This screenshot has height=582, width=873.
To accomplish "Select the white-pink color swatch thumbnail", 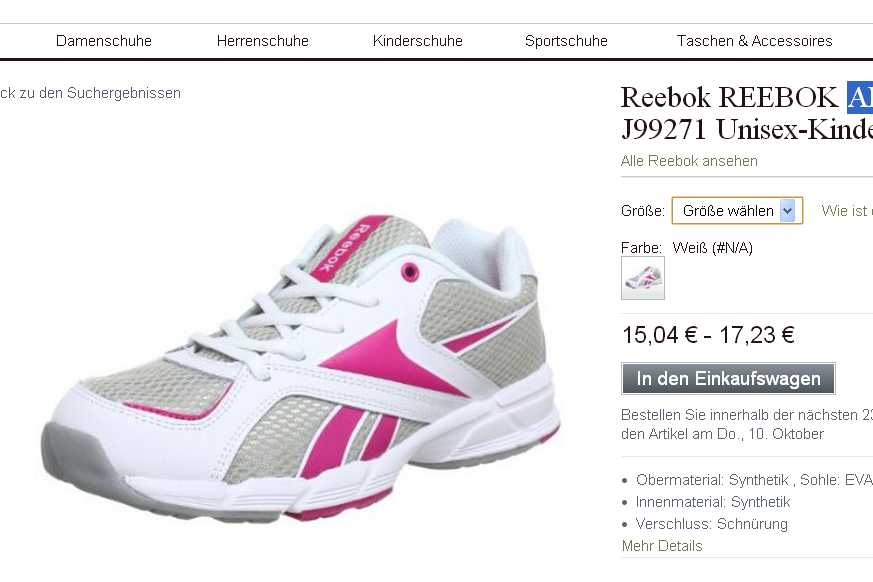I will [x=643, y=278].
